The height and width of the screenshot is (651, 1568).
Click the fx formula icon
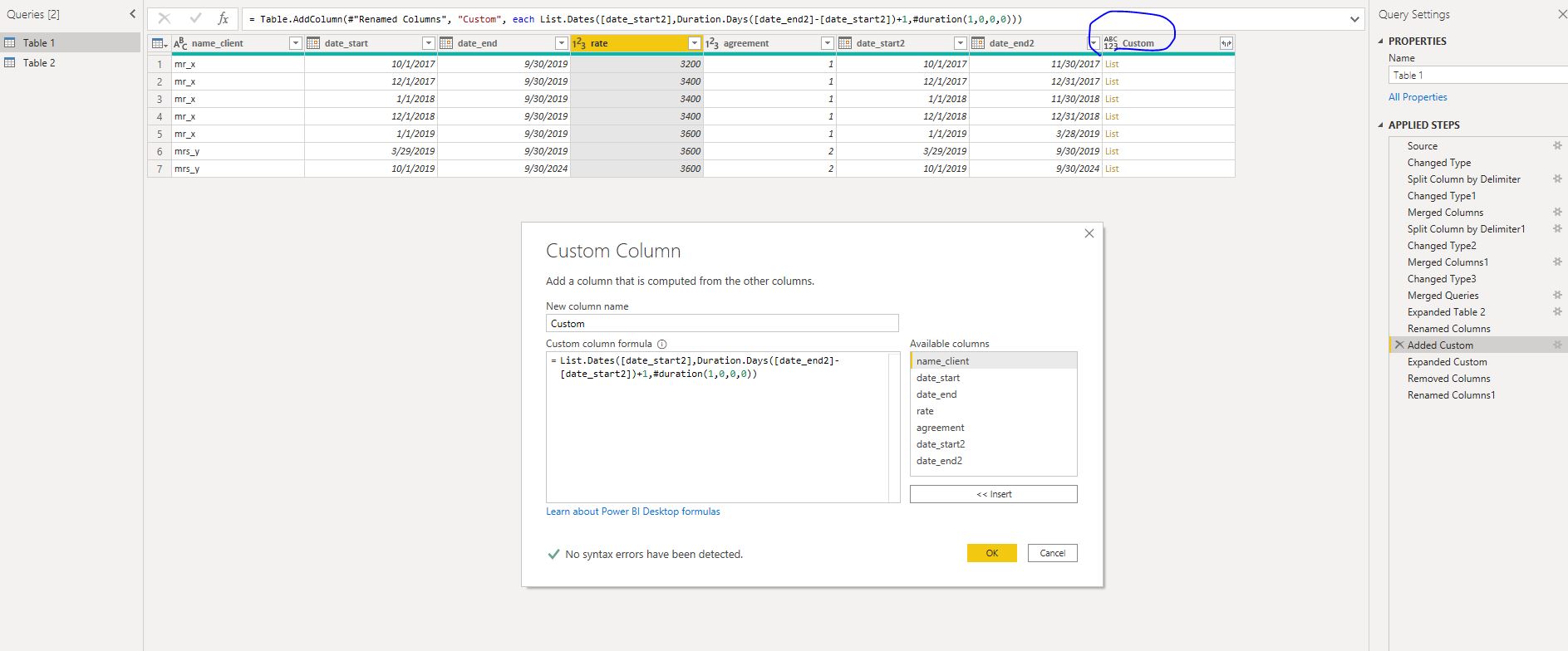coord(223,18)
